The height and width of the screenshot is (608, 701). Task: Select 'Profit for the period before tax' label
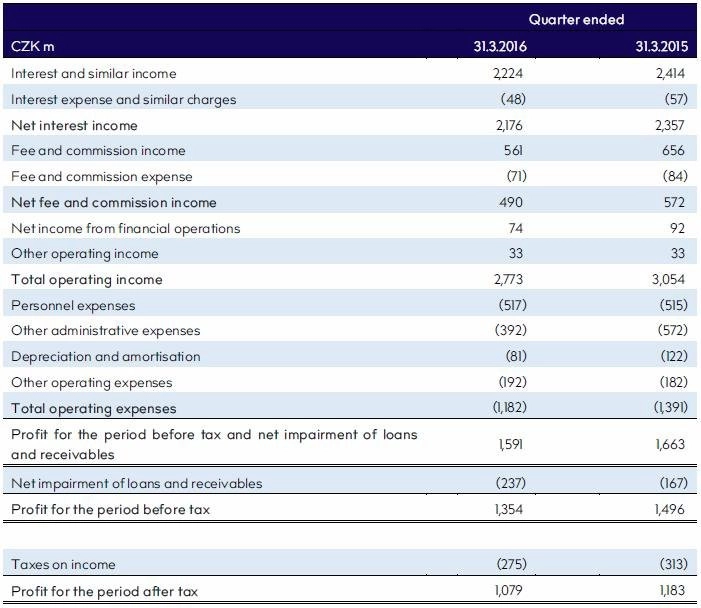(x=110, y=510)
